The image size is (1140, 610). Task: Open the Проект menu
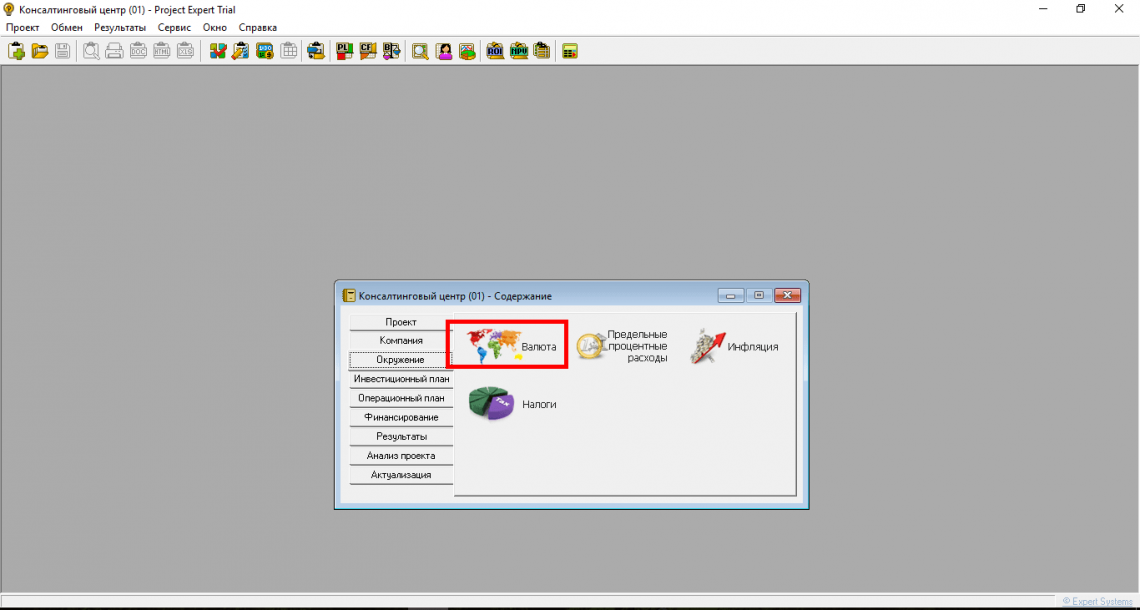coord(22,27)
